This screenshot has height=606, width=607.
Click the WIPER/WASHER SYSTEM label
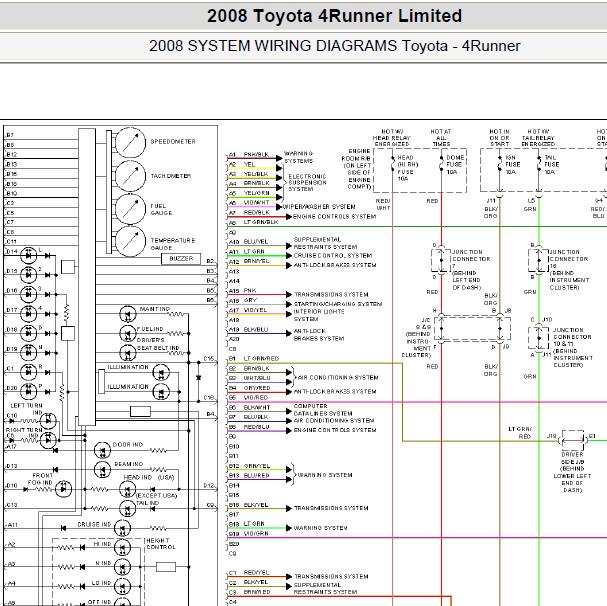pyautogui.click(x=319, y=207)
